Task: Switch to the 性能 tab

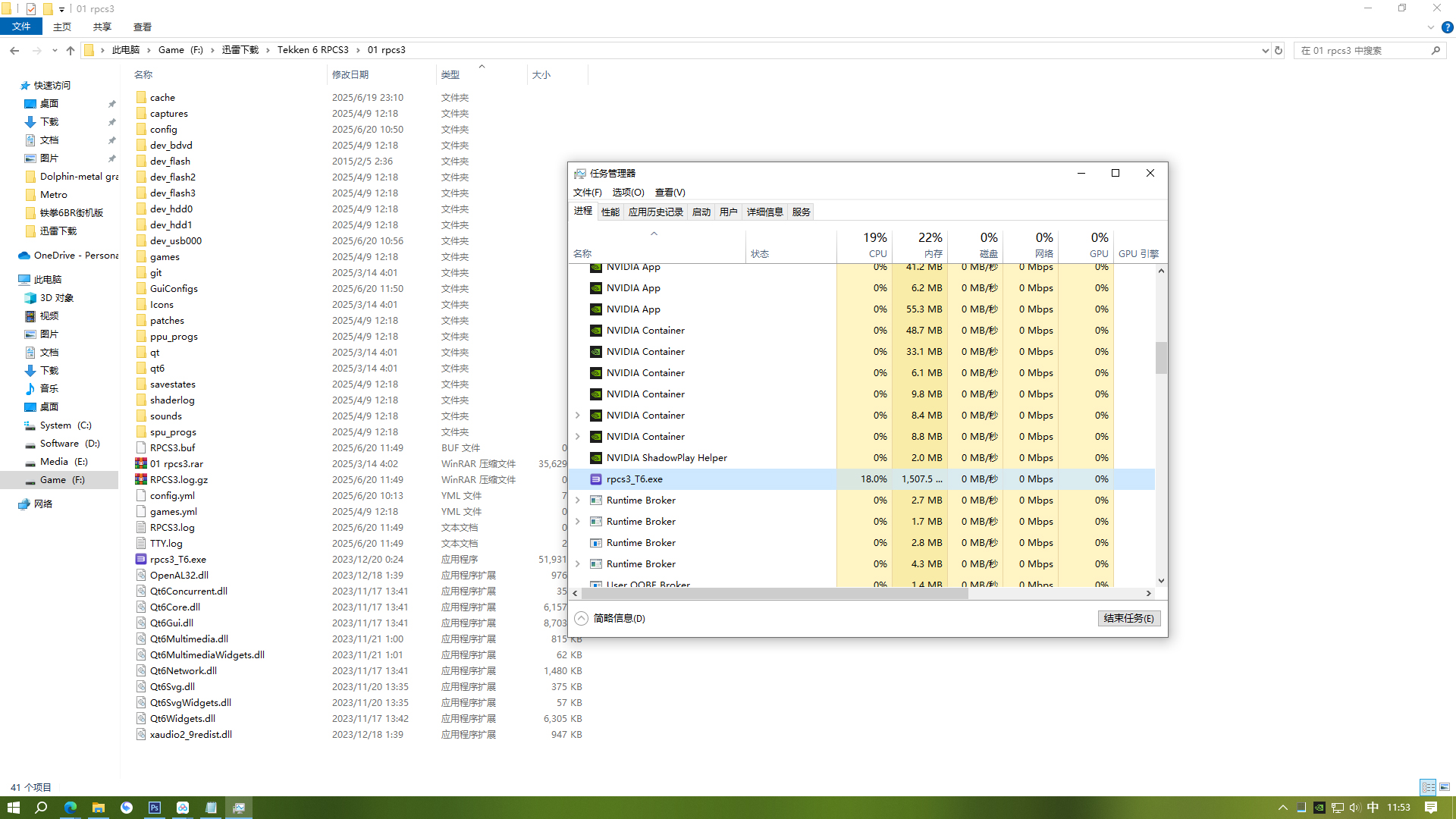Action: (x=610, y=212)
